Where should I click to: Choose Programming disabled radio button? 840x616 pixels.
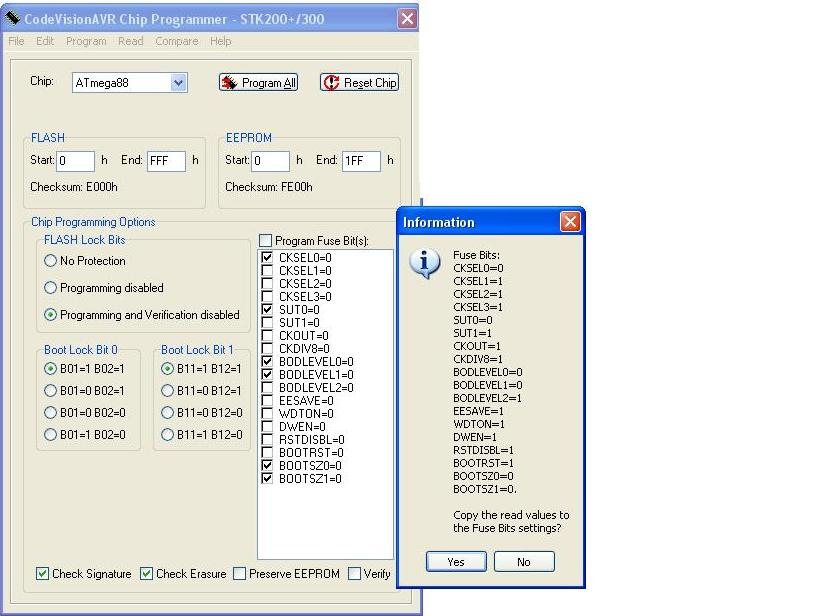click(50, 288)
